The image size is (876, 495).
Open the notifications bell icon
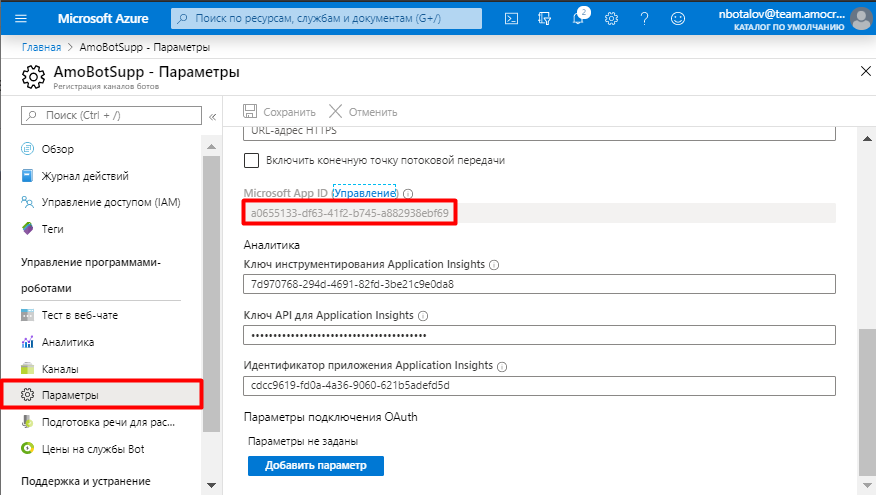578,17
